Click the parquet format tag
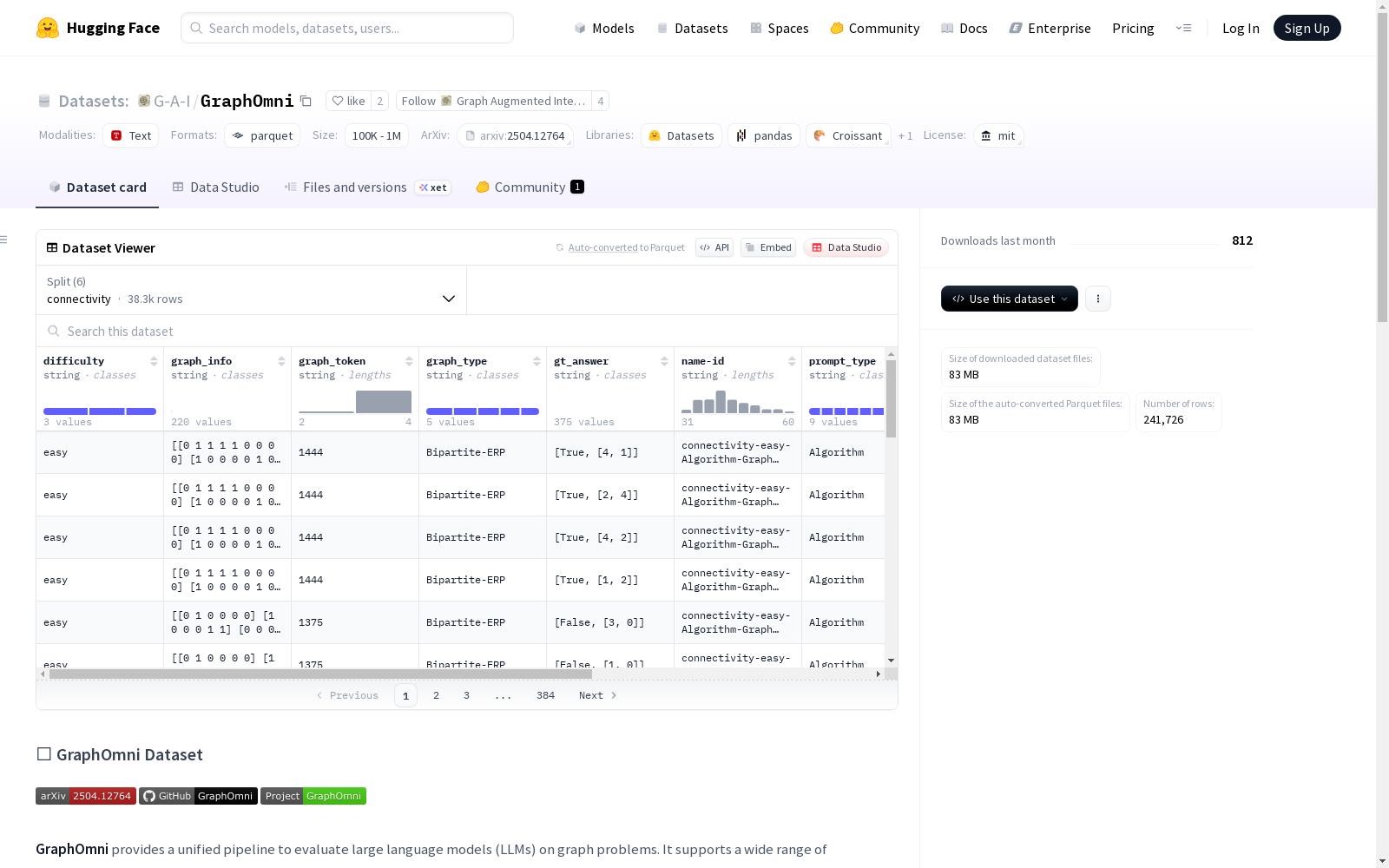 [x=262, y=135]
